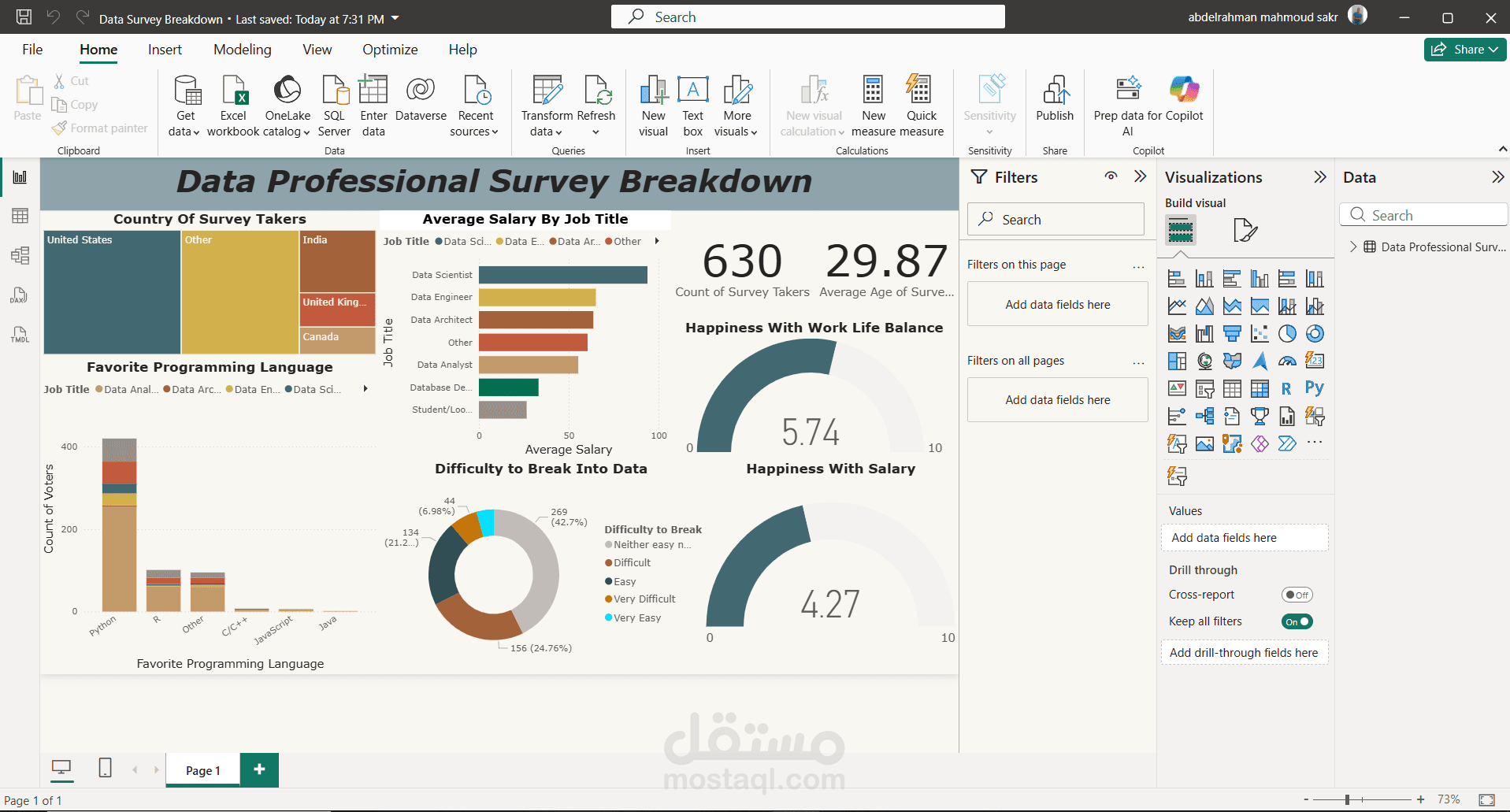Toggle the Keep all filters switch

(1297, 621)
